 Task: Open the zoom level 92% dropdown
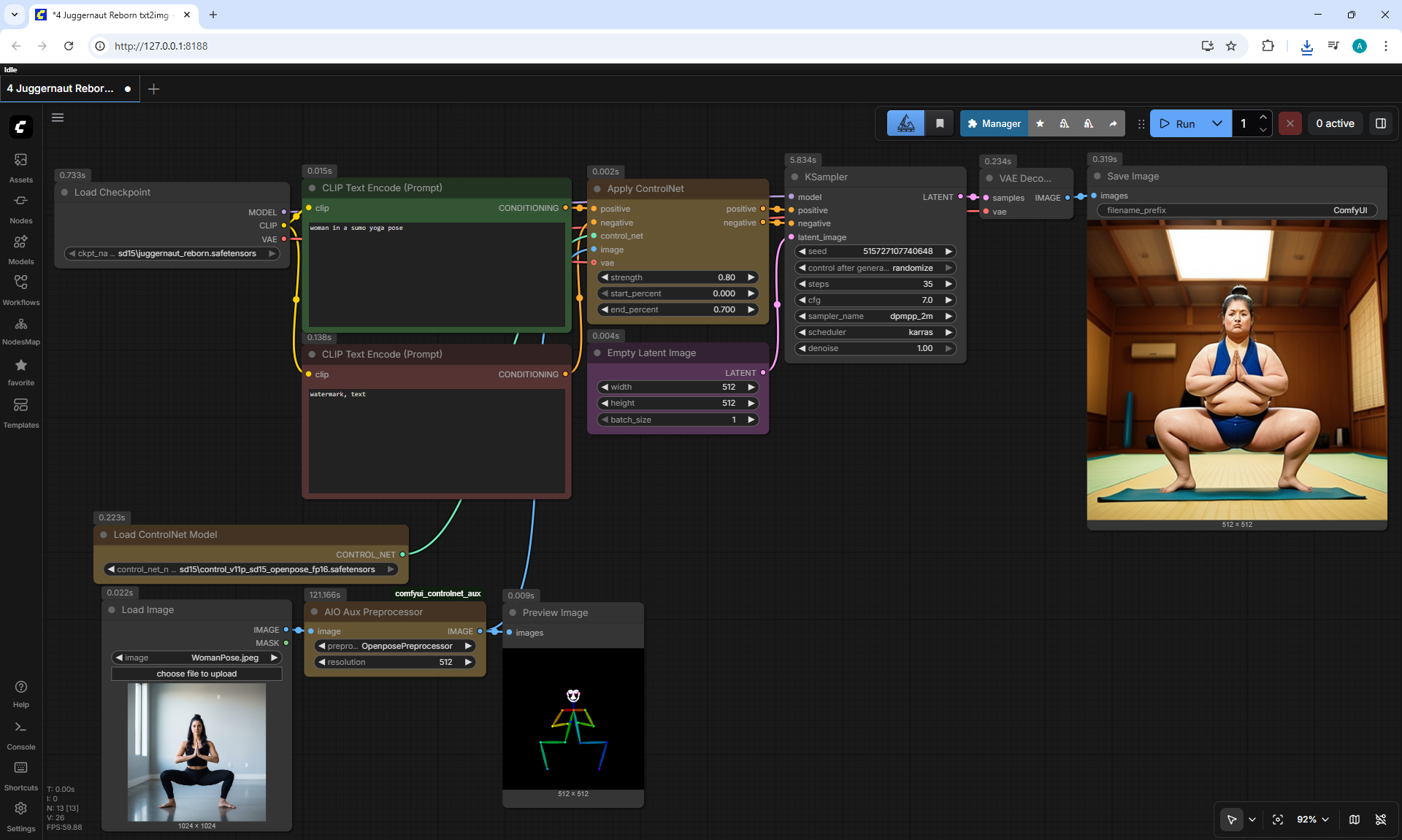(x=1313, y=820)
